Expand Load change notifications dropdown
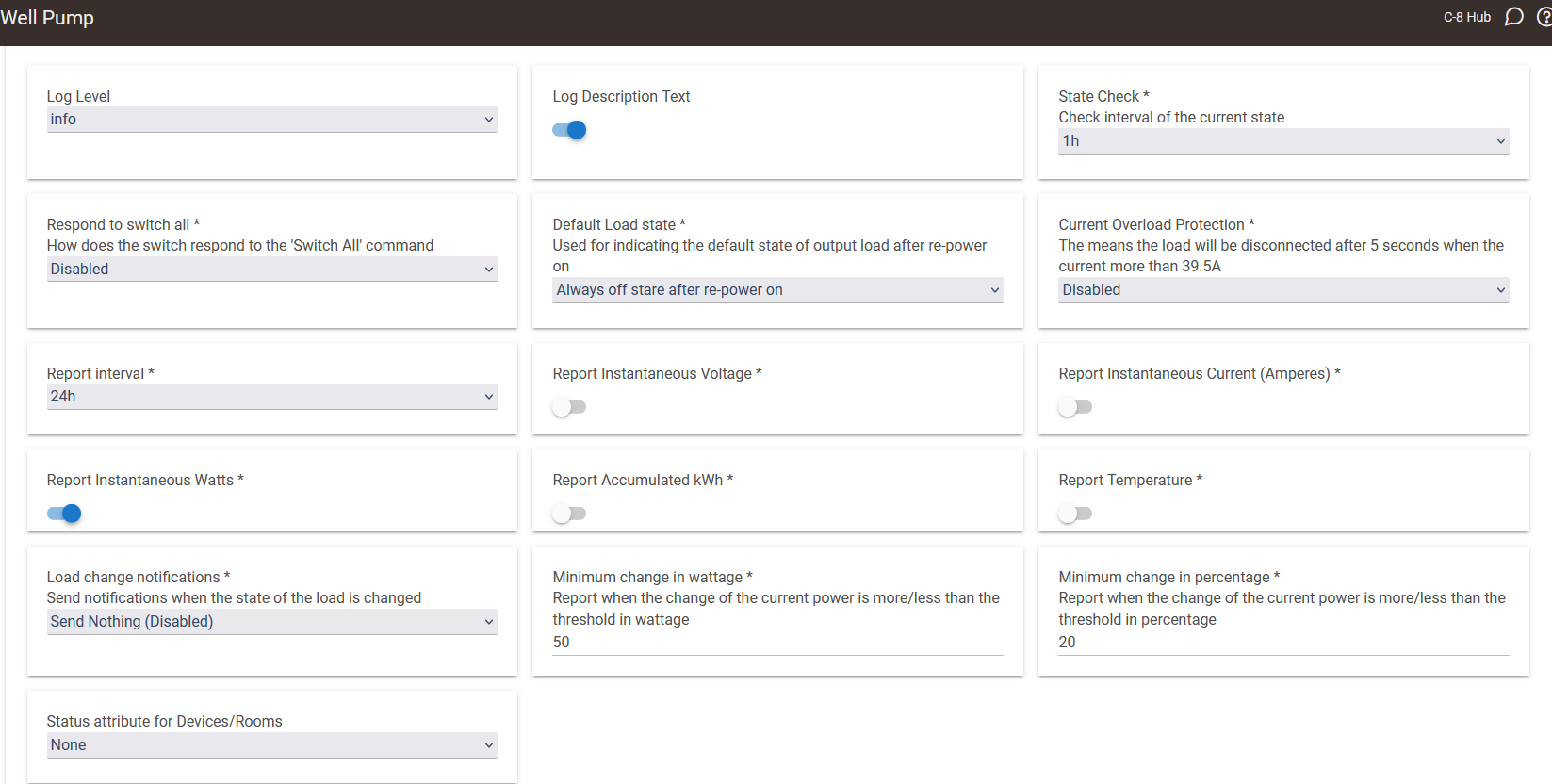This screenshot has width=1552, height=784. (x=271, y=622)
